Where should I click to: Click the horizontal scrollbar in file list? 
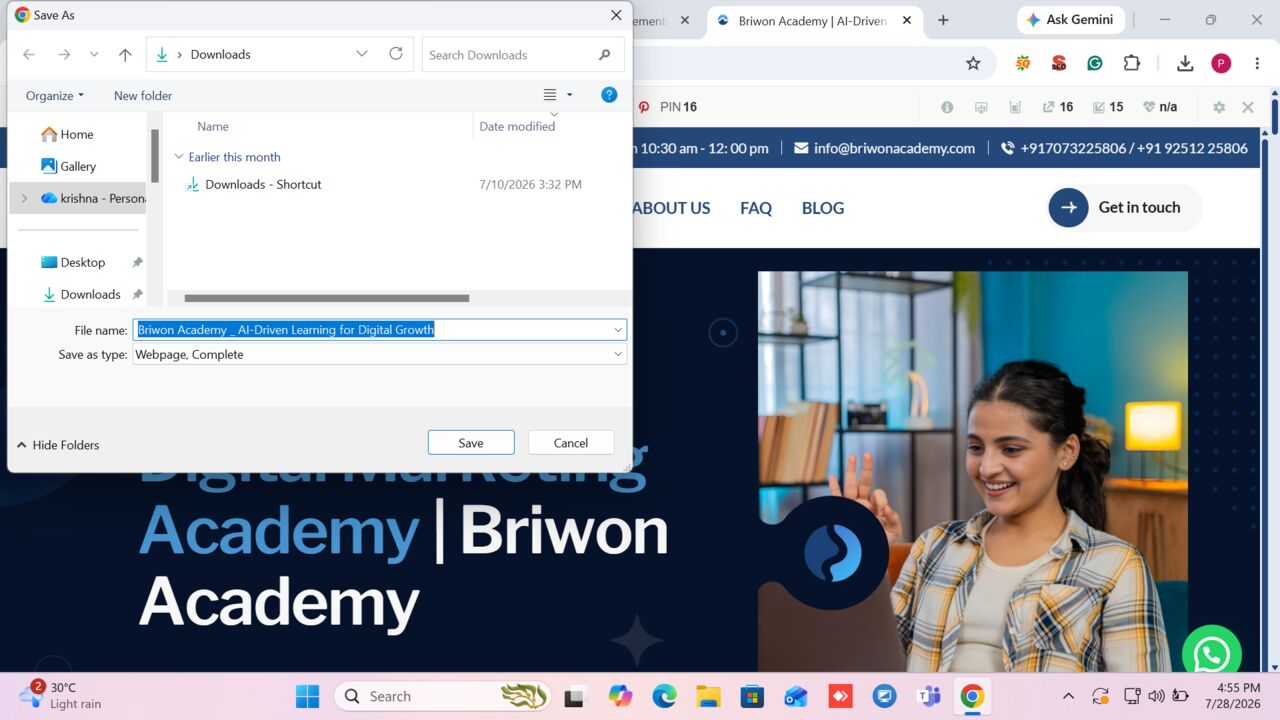pos(327,298)
